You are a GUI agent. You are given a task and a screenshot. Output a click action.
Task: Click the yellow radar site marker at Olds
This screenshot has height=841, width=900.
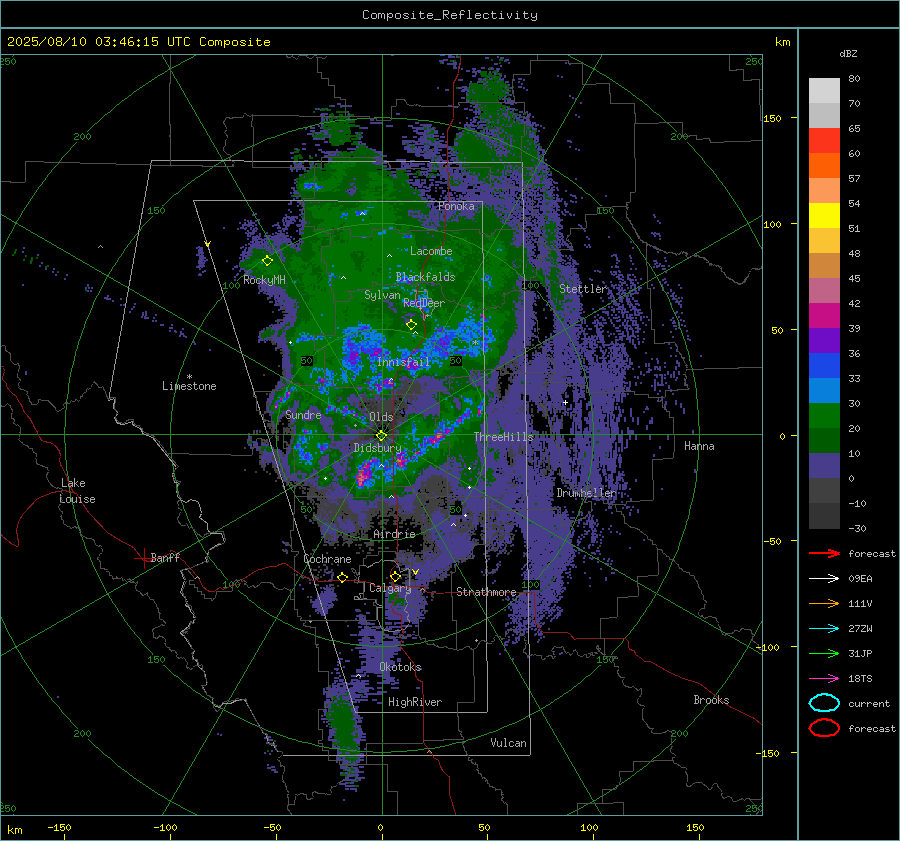(381, 436)
